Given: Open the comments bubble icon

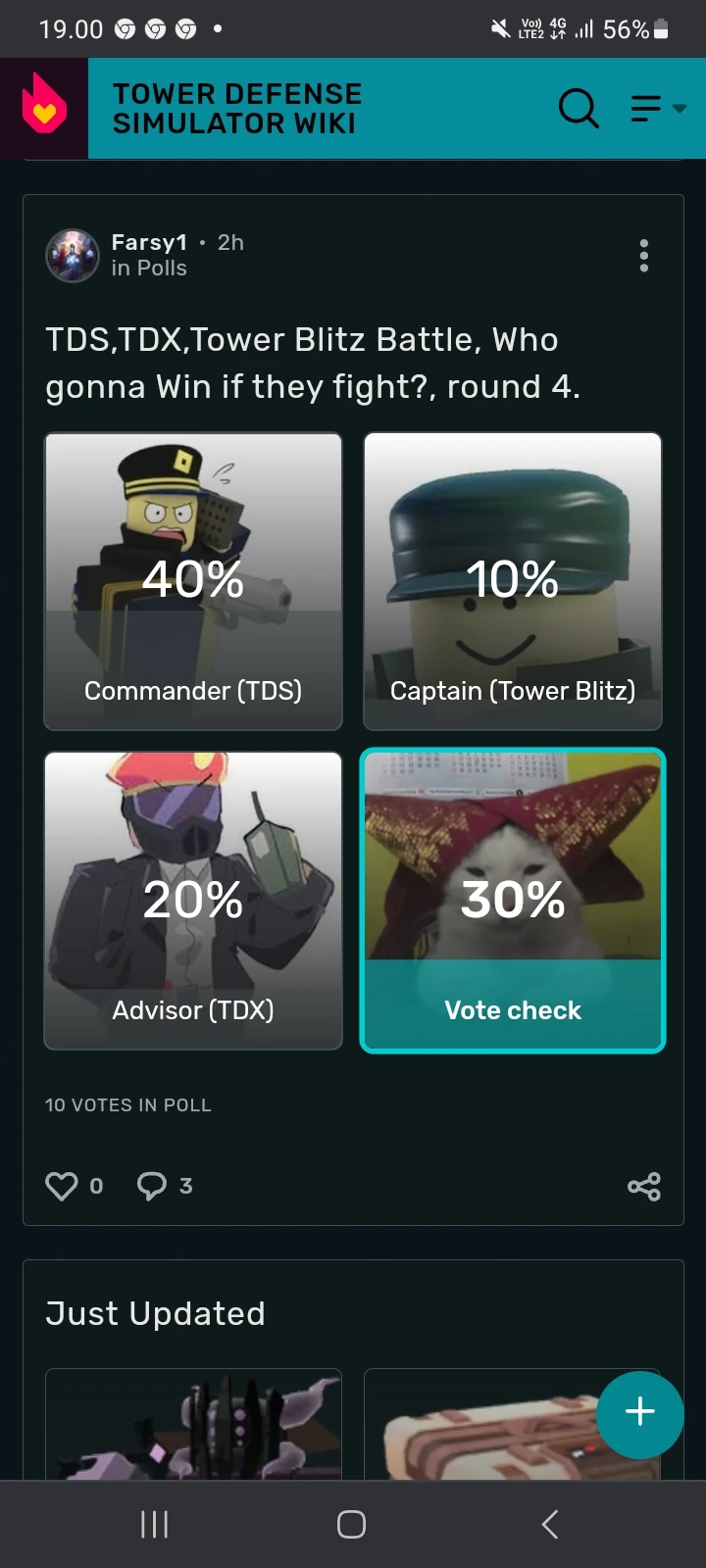Looking at the screenshot, I should (152, 1186).
